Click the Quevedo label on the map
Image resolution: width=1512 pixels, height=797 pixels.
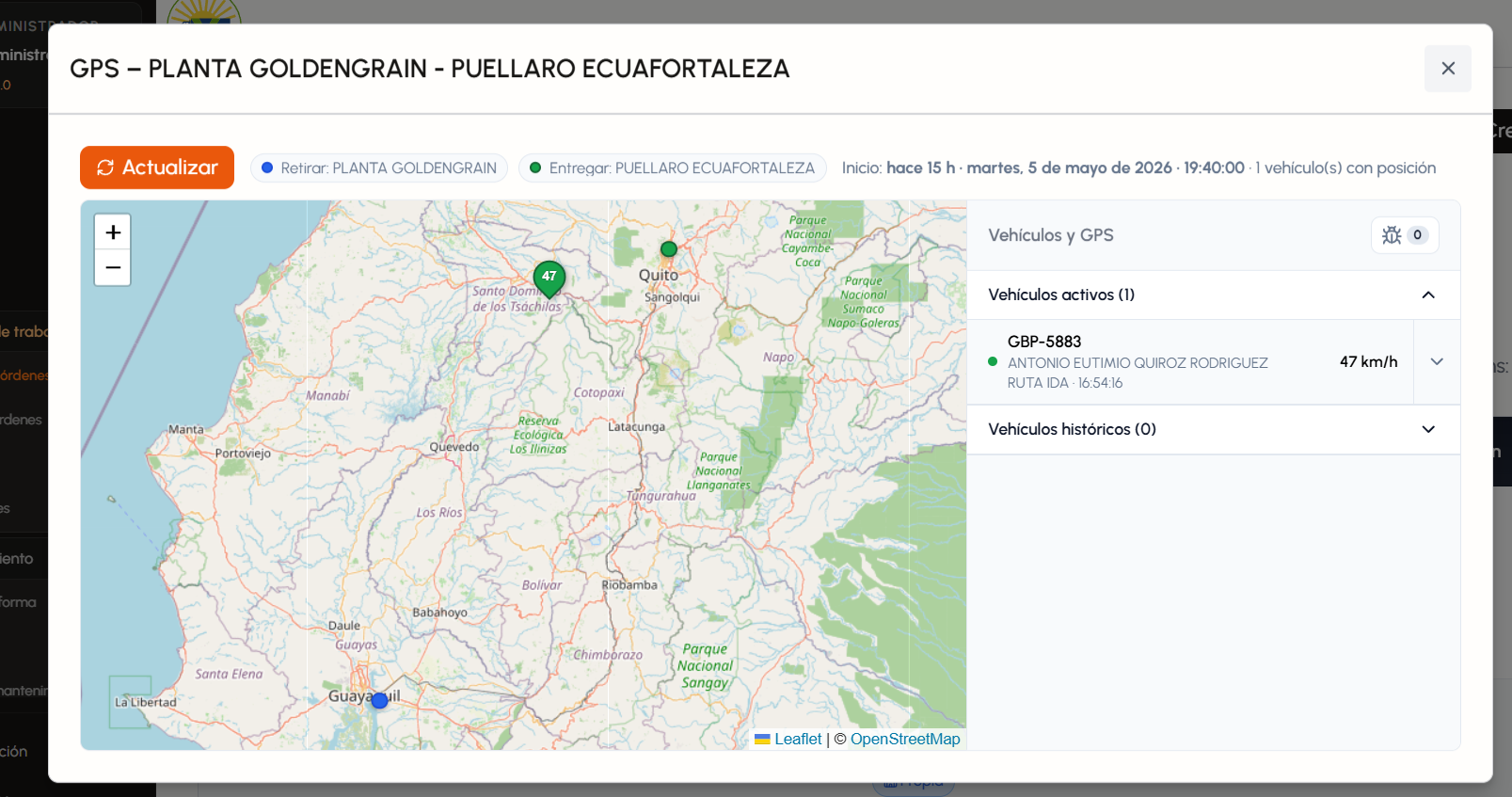pyautogui.click(x=454, y=447)
